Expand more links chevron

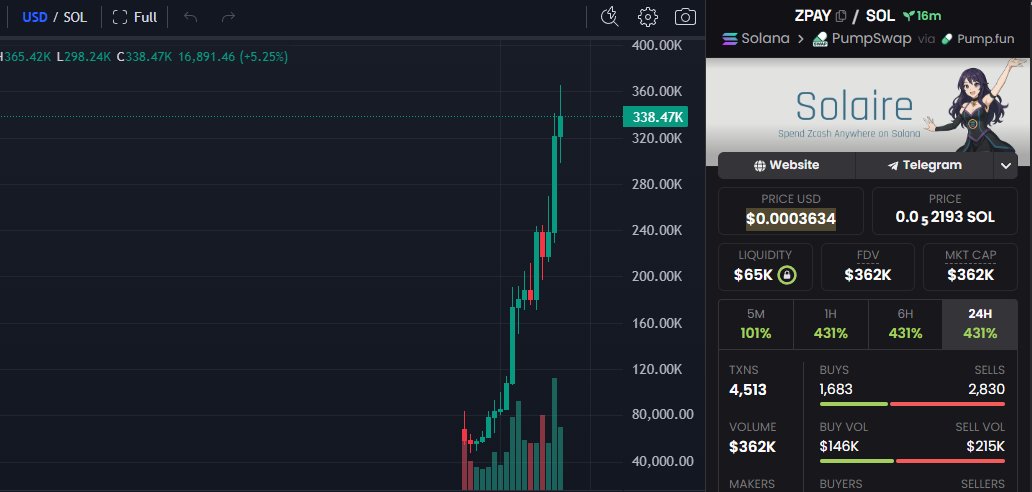(x=1006, y=166)
